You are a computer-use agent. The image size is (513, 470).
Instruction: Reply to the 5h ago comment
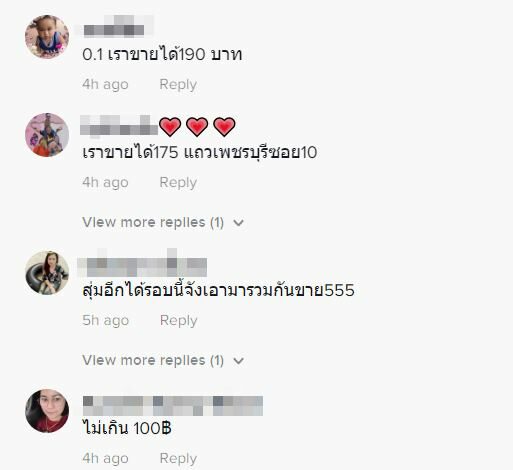tap(178, 320)
